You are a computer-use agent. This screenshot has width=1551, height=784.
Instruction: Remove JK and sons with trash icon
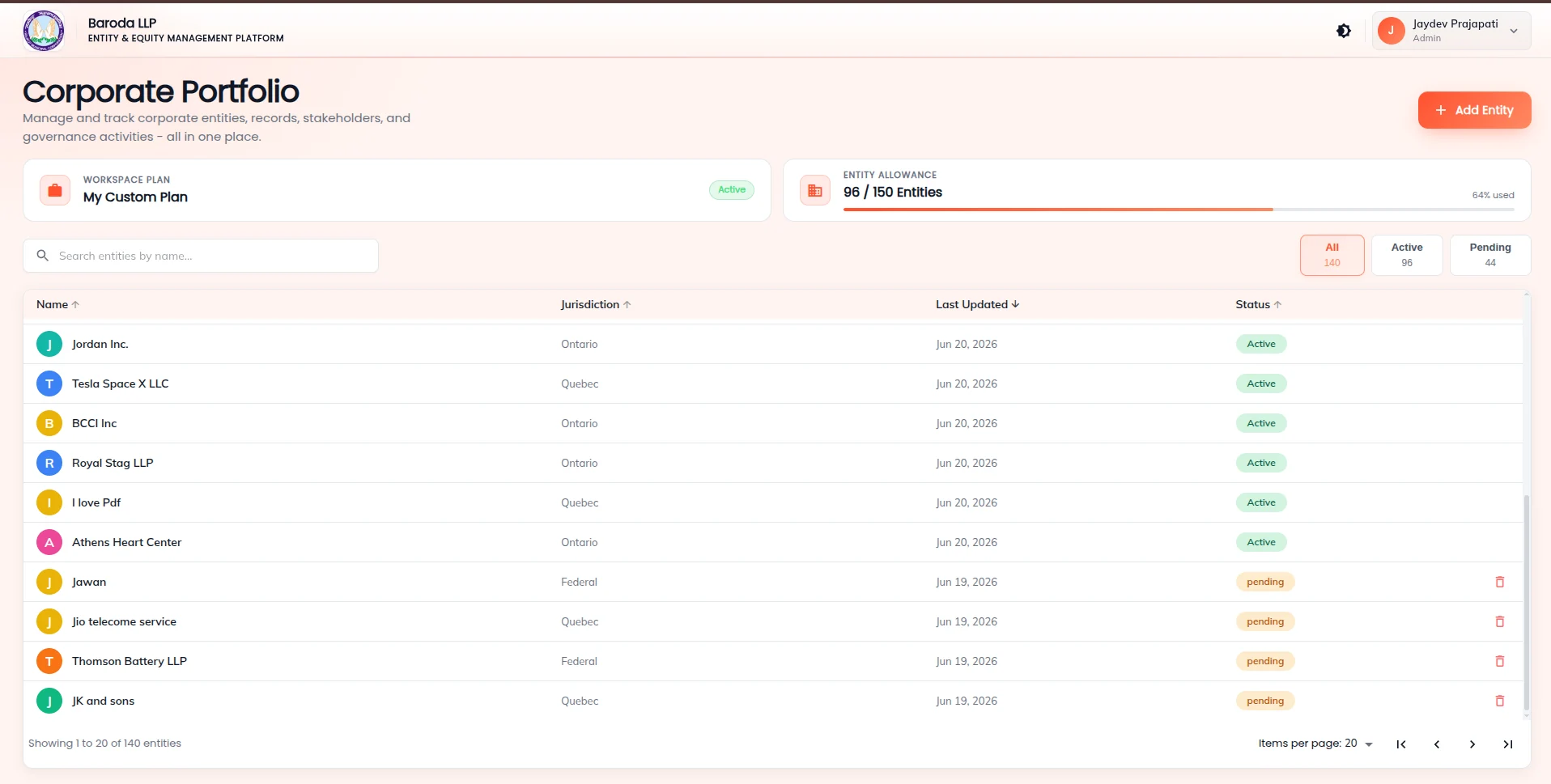[x=1499, y=701]
